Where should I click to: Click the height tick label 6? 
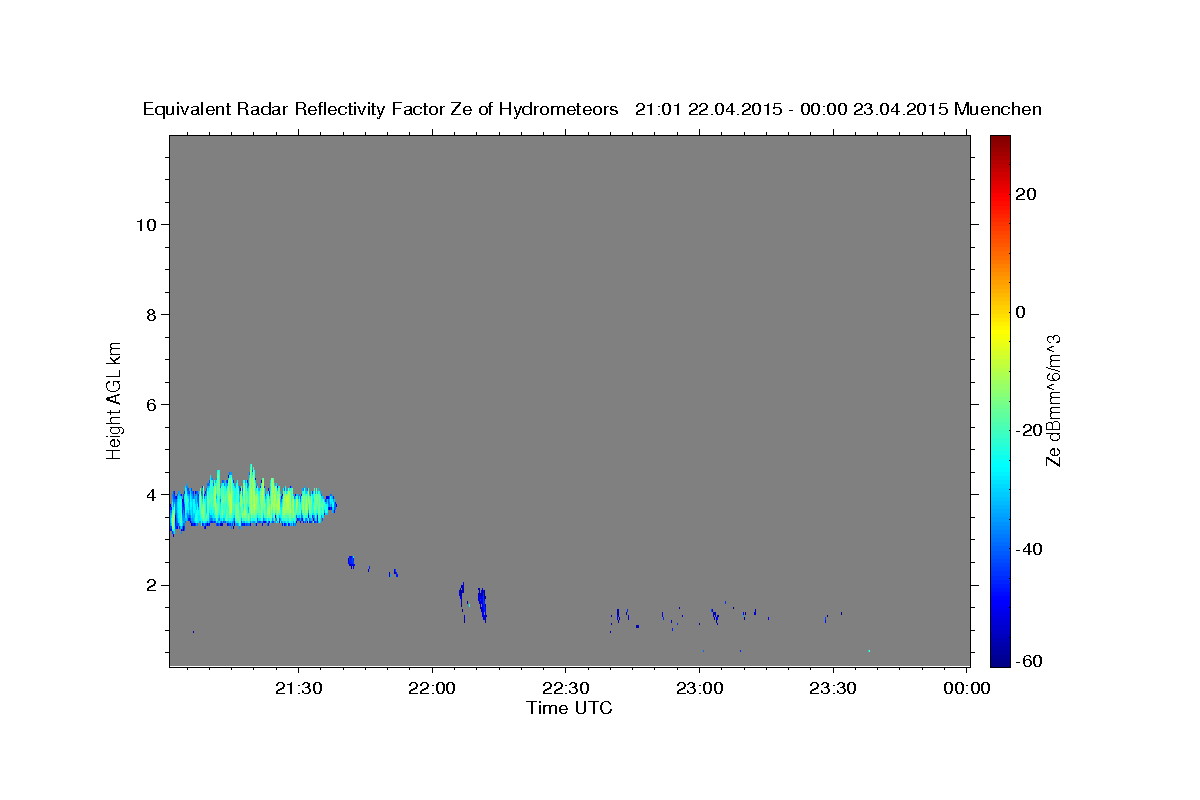click(151, 404)
